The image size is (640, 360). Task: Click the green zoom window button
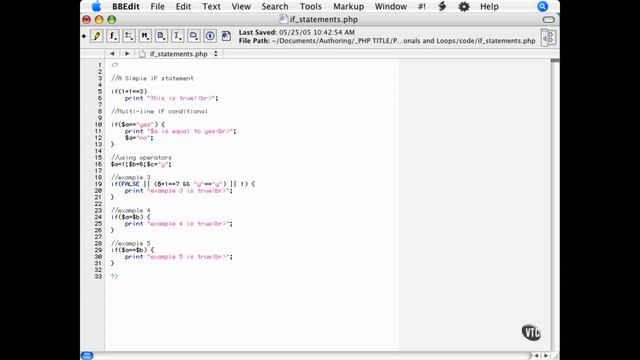pyautogui.click(x=111, y=20)
